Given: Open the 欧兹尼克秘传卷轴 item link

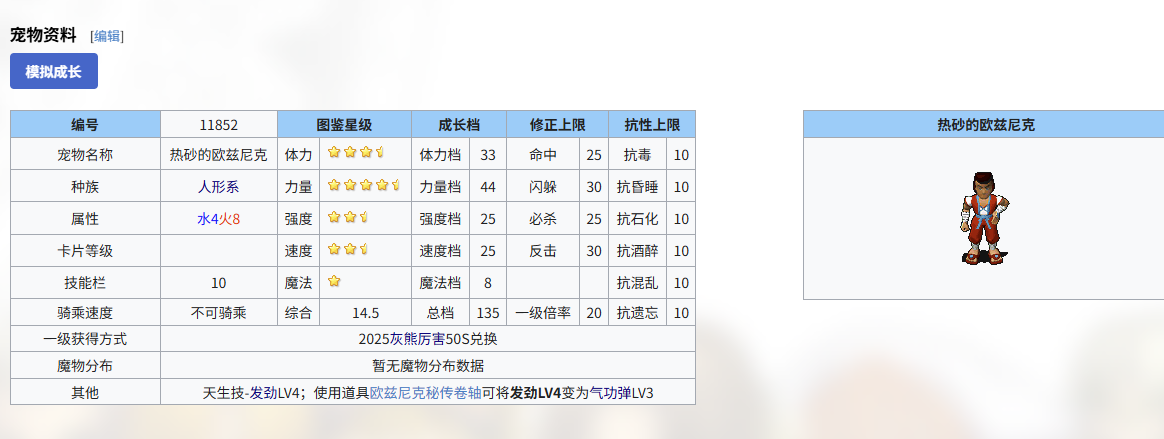Looking at the screenshot, I should click(x=425, y=393).
